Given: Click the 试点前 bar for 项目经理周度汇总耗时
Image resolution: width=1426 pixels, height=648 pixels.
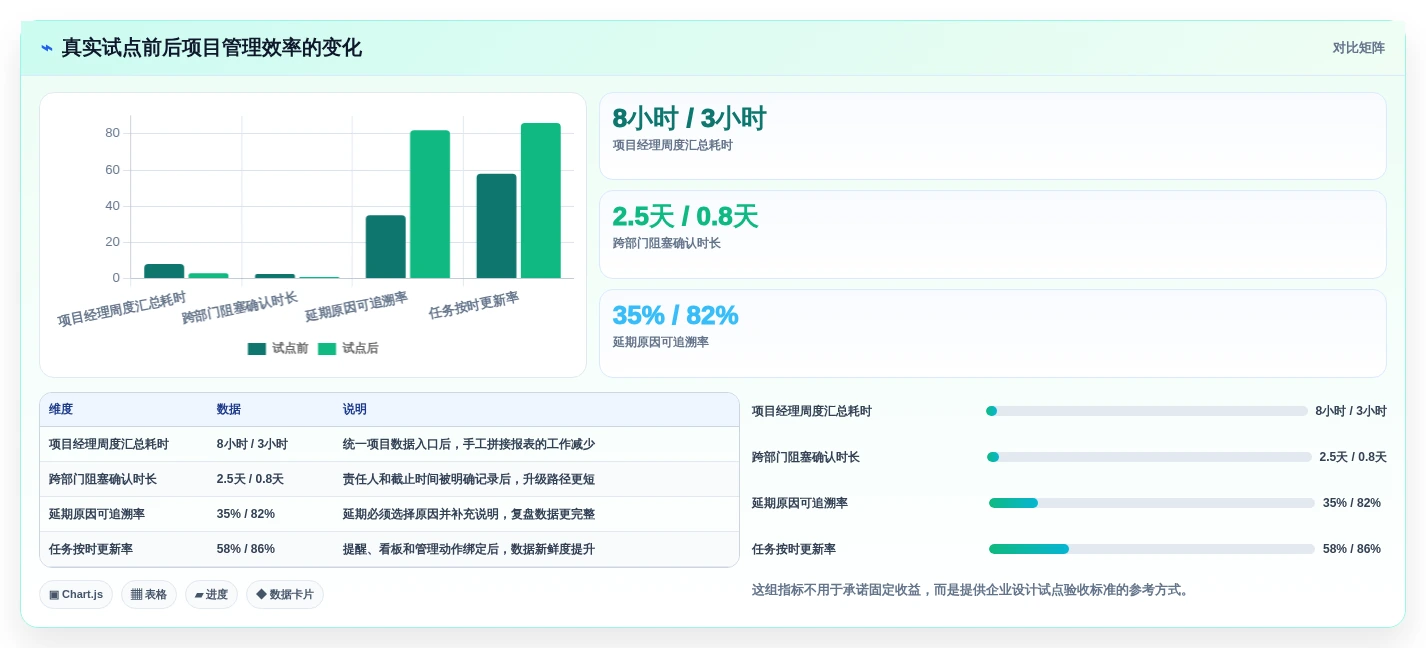Looking at the screenshot, I should tap(164, 271).
